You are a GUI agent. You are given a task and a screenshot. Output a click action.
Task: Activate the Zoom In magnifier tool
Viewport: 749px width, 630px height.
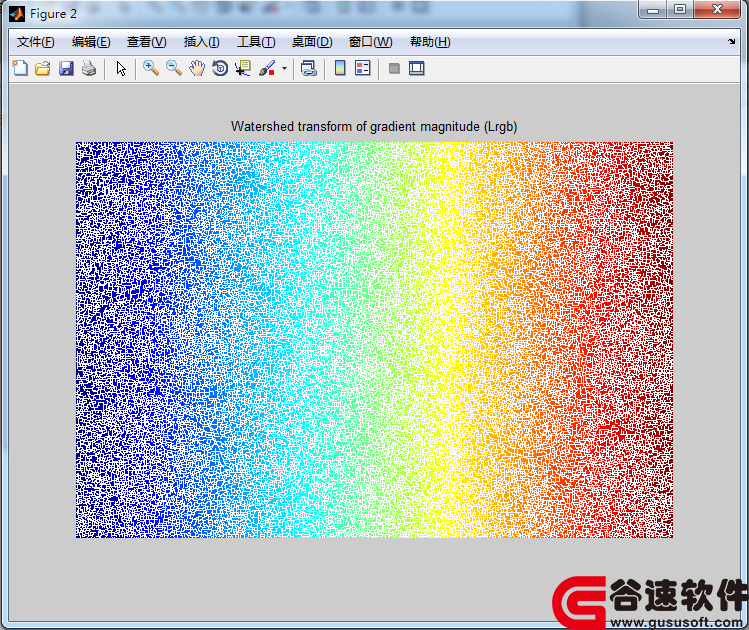151,68
